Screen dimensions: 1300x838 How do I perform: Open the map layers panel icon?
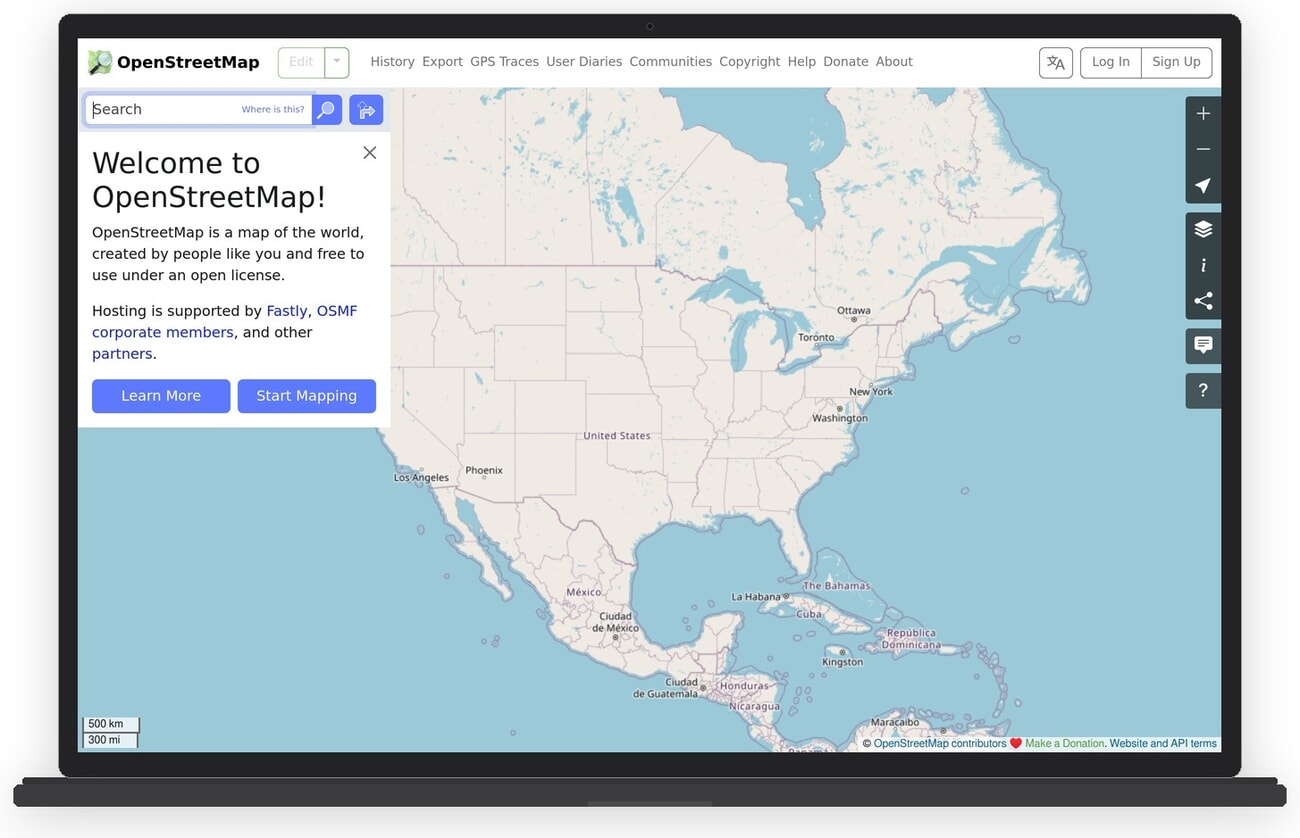(1202, 228)
